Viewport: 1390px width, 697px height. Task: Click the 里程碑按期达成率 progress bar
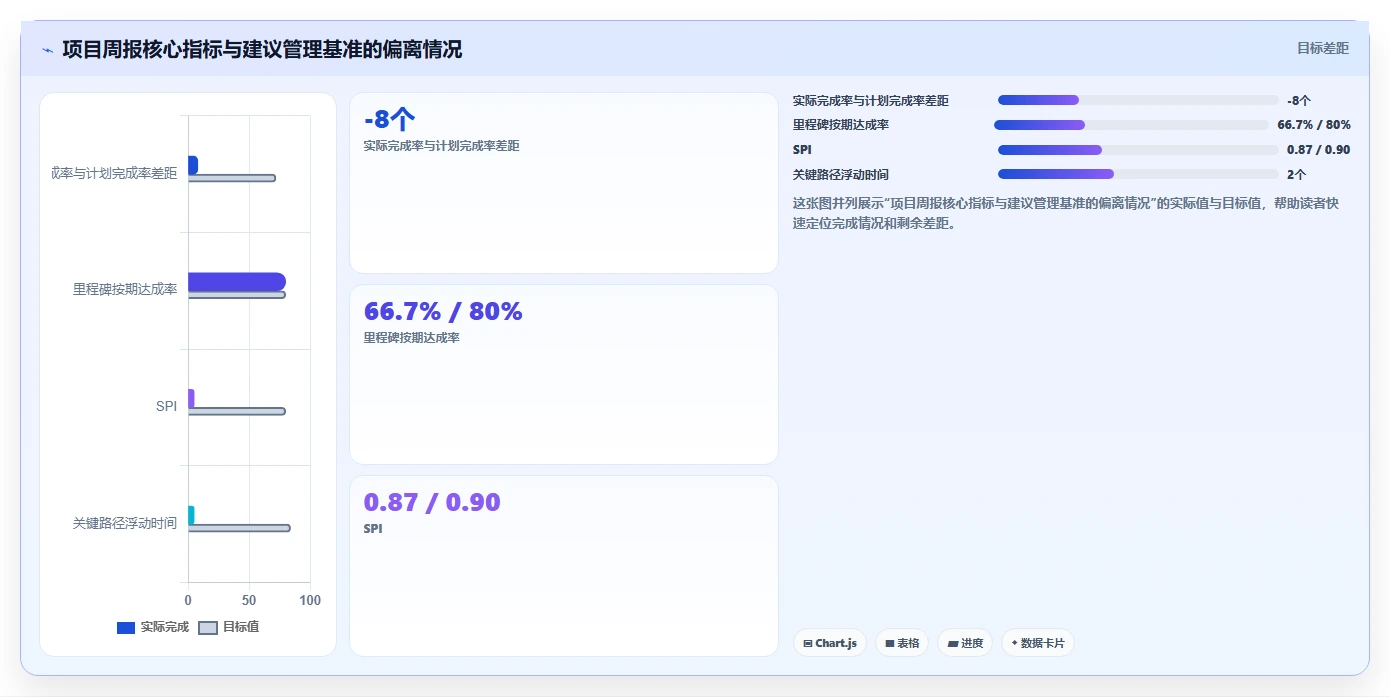pyautogui.click(x=1131, y=125)
